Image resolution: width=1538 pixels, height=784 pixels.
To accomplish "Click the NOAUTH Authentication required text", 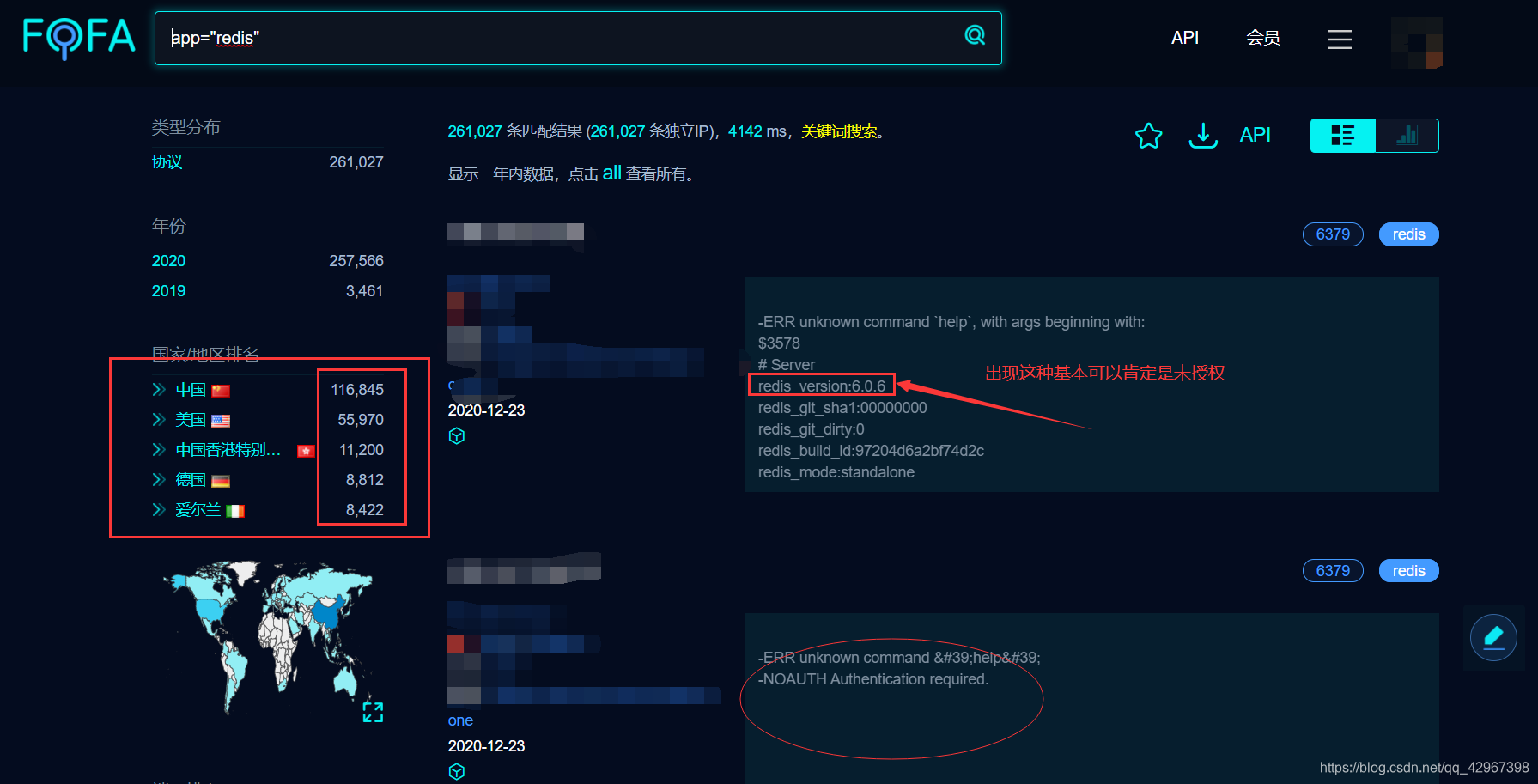I will click(873, 679).
